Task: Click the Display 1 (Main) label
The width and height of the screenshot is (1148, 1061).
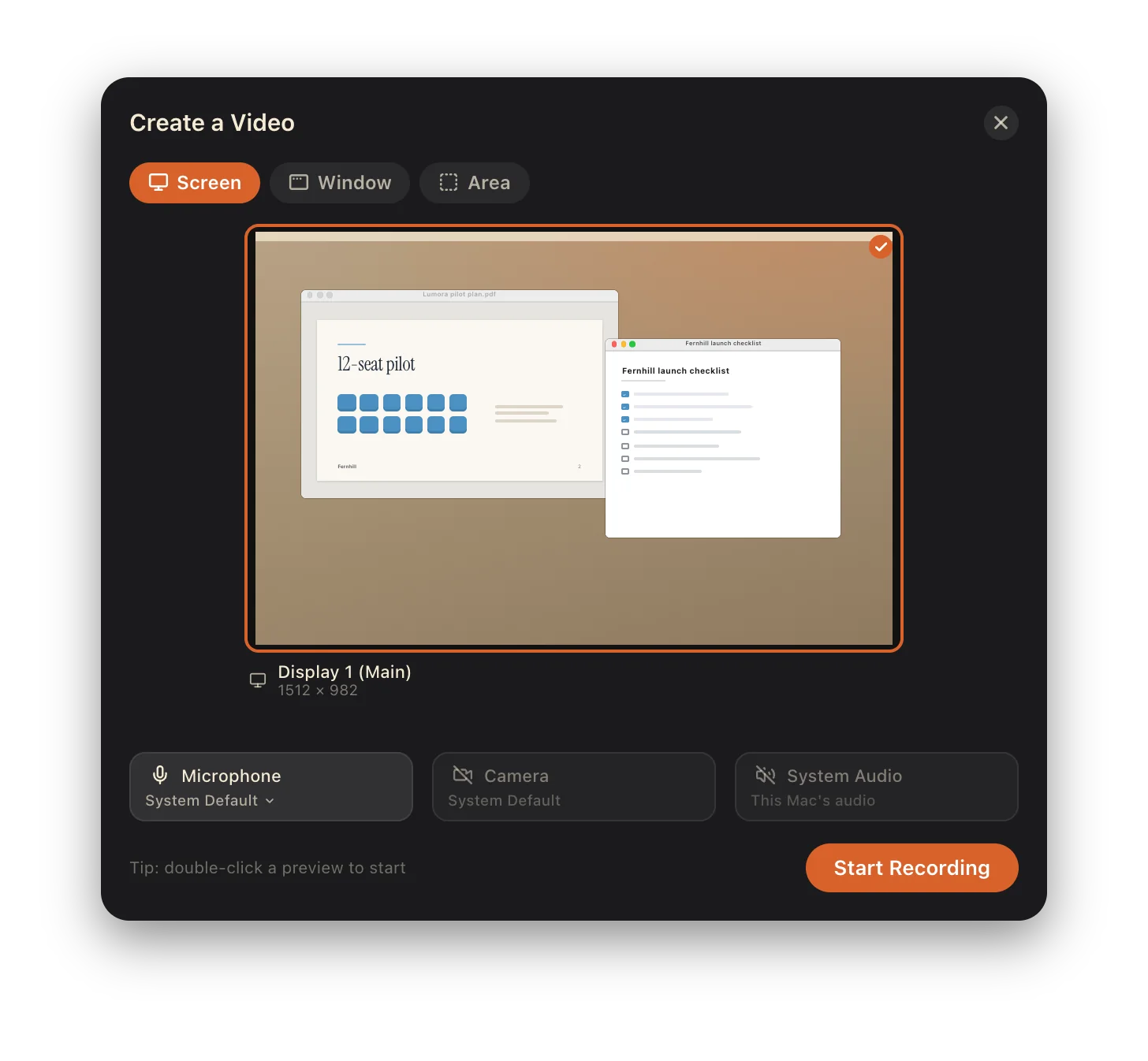Action: (345, 672)
